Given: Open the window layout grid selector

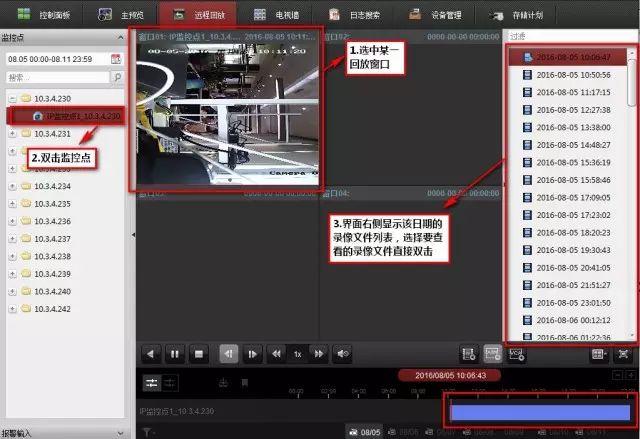Looking at the screenshot, I should pos(600,353).
